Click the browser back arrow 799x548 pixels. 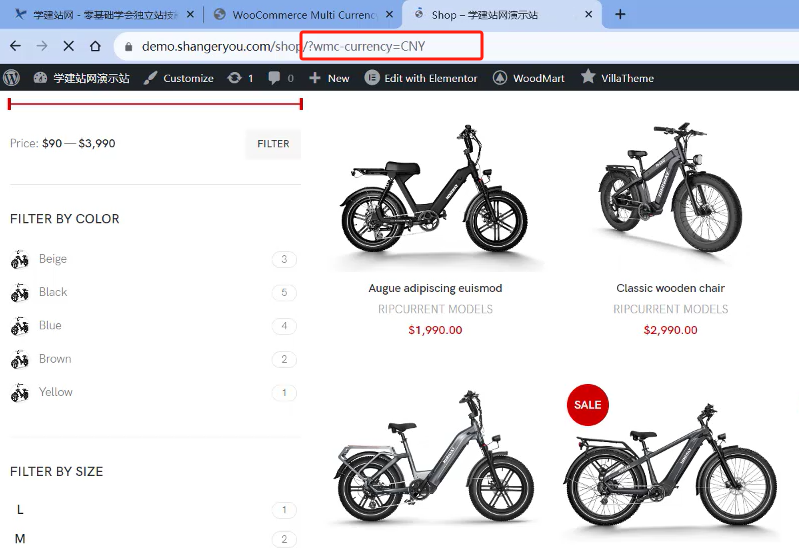pos(15,46)
